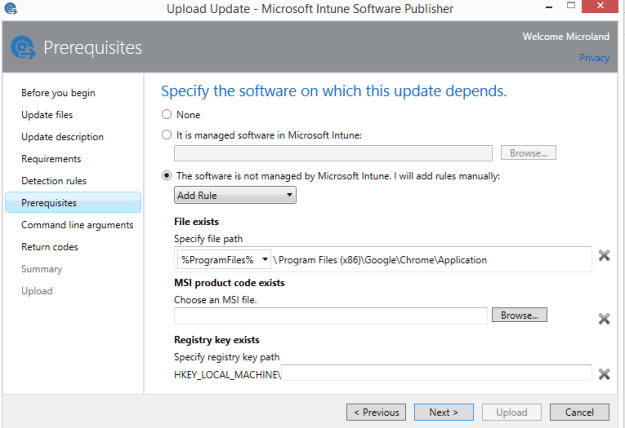
Task: Go to Requirements step
Action: pos(51,159)
